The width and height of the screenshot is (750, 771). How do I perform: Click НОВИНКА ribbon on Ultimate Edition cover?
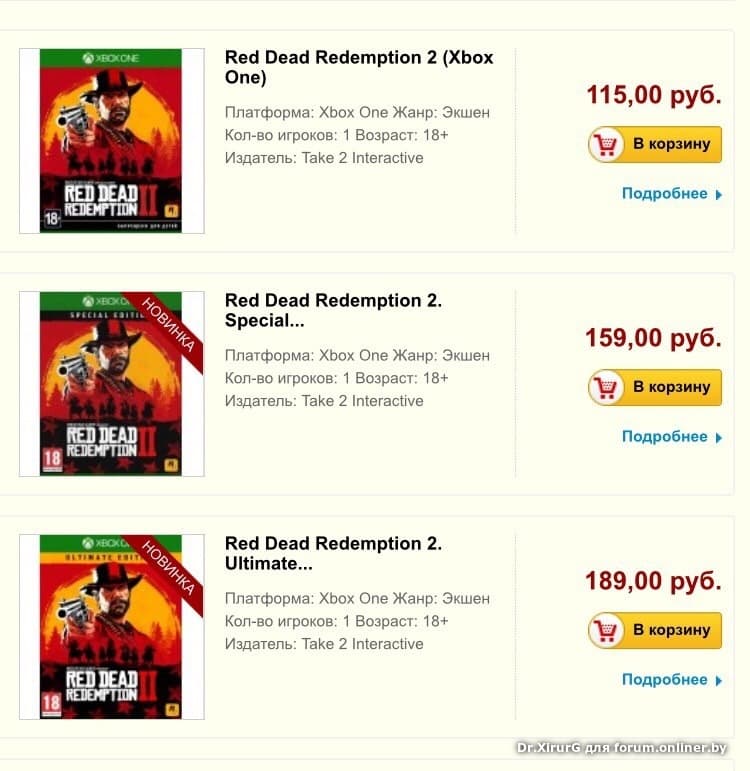click(x=169, y=569)
